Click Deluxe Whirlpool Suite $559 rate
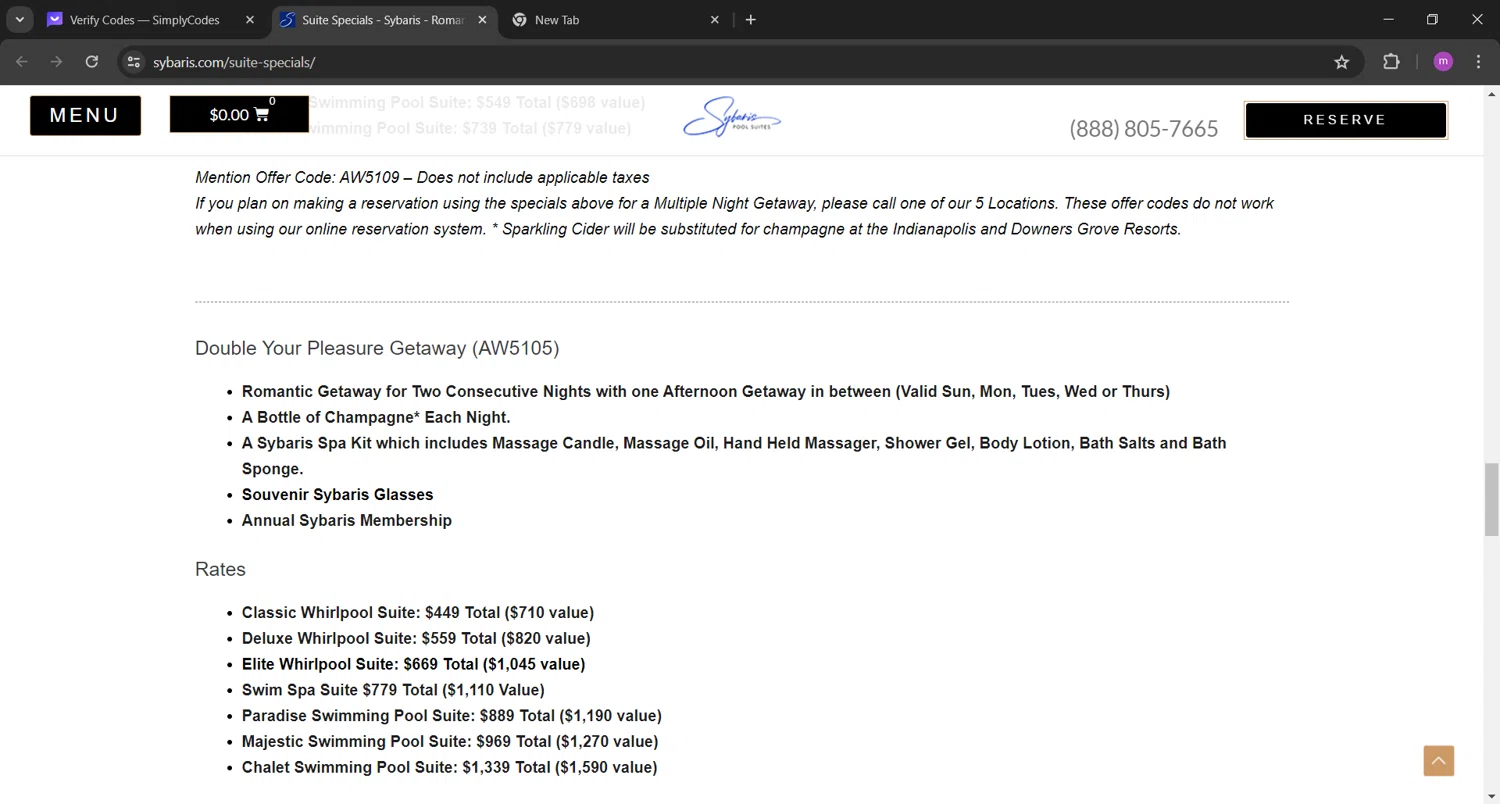The width and height of the screenshot is (1500, 804). 416,638
